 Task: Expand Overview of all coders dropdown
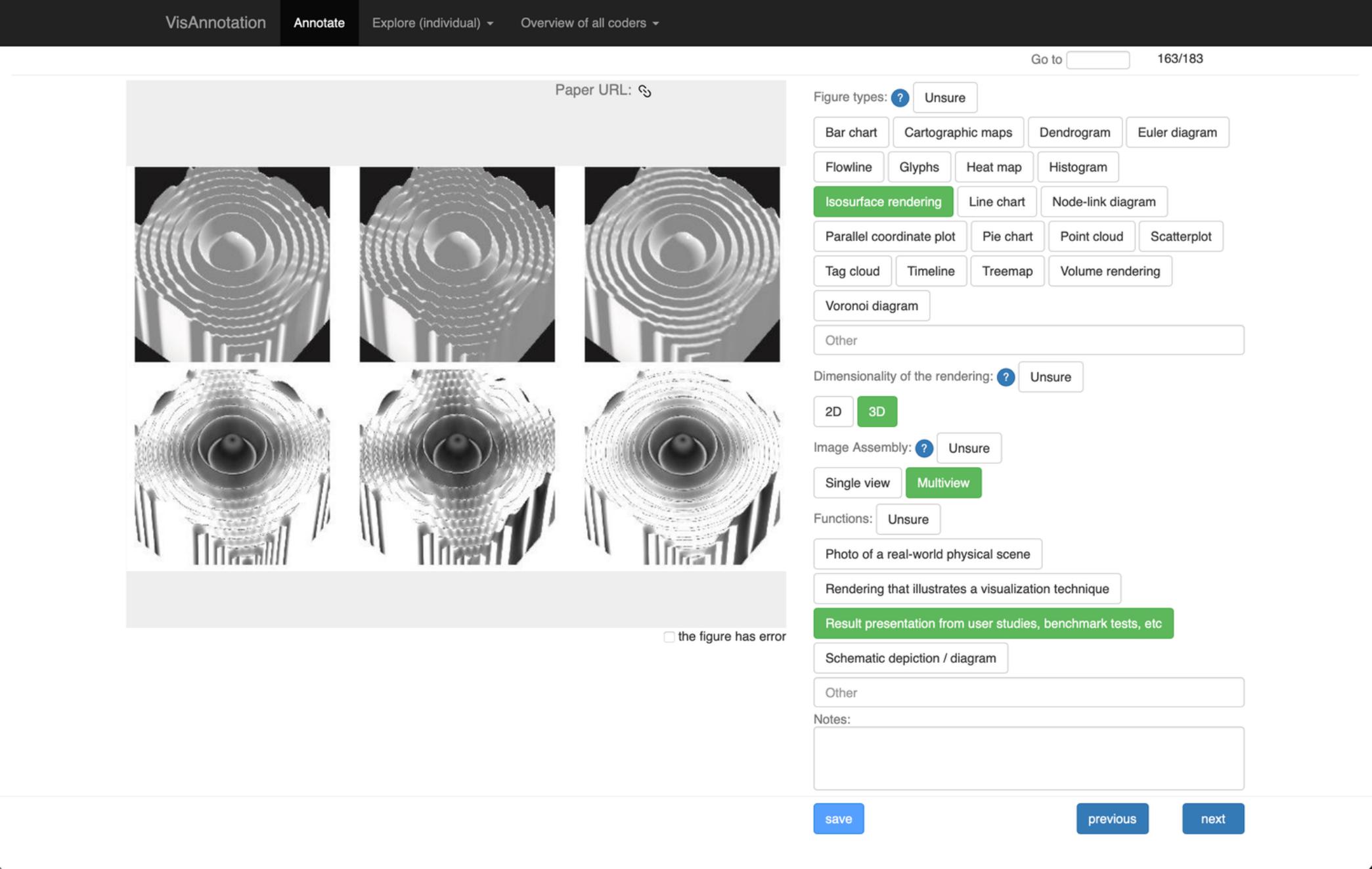(x=589, y=23)
